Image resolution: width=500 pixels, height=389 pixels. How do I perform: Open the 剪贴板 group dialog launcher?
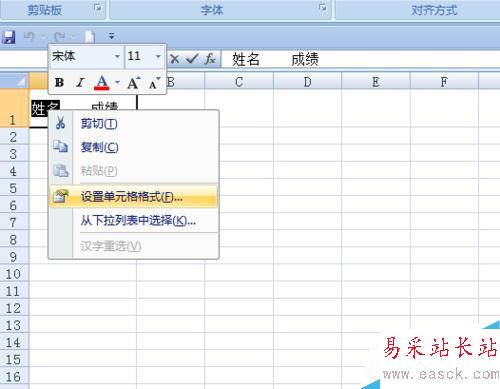point(98,7)
